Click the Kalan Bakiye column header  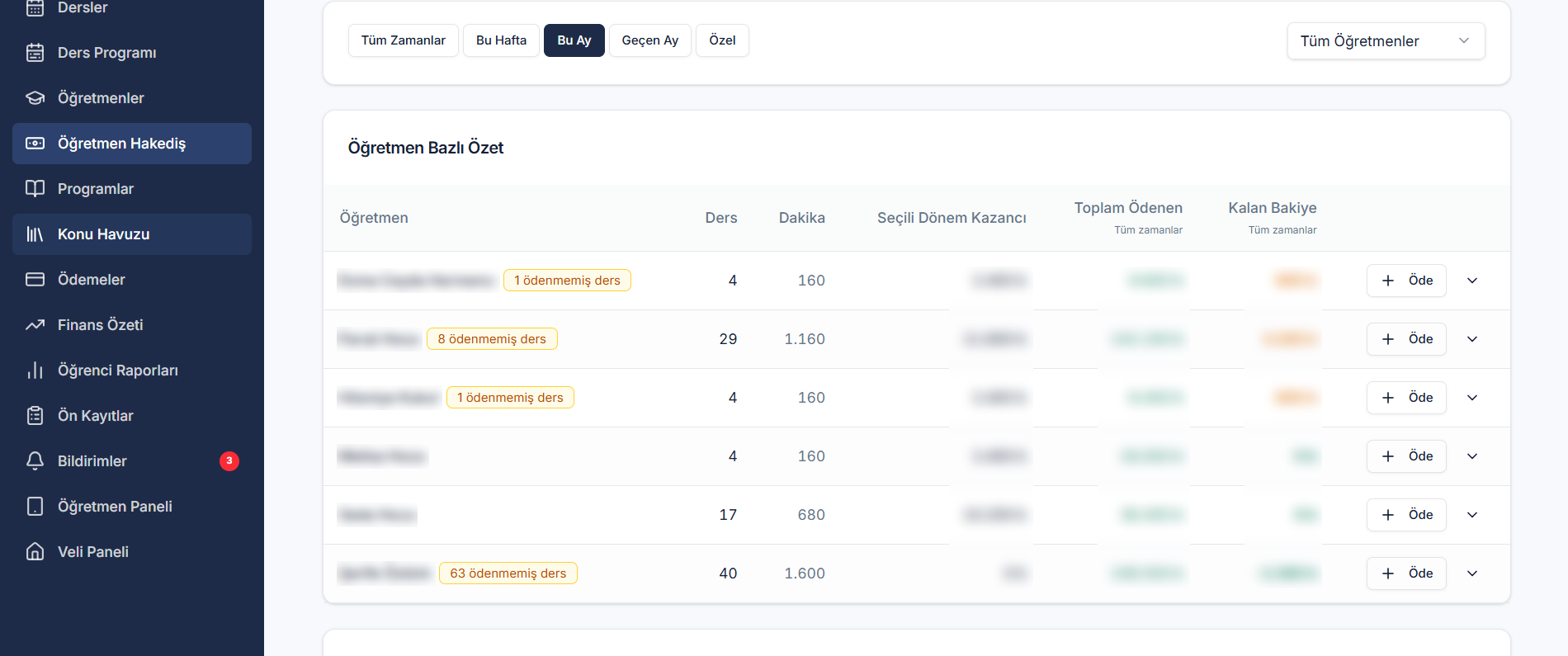[x=1273, y=208]
